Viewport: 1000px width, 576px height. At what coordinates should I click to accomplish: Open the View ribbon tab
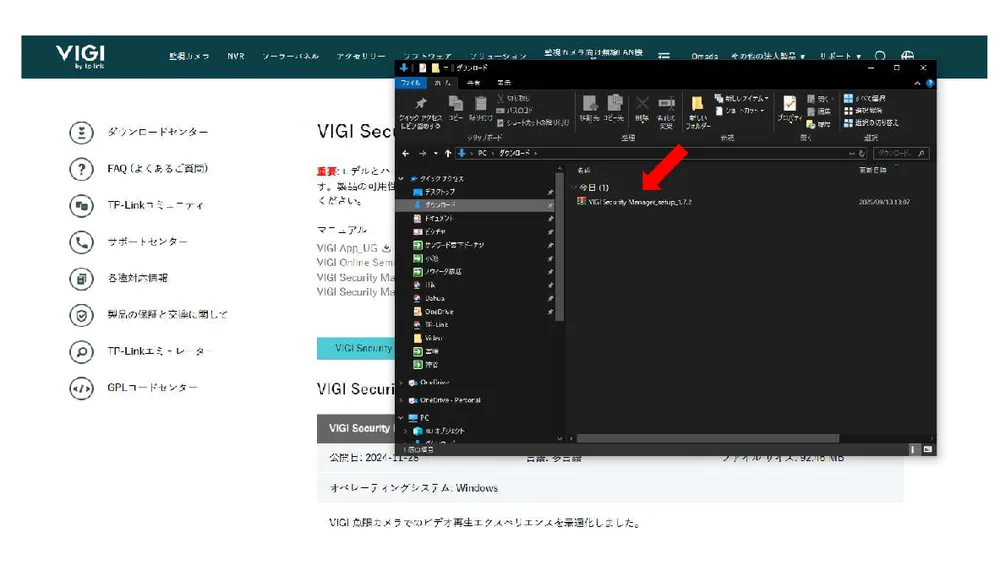coord(504,83)
